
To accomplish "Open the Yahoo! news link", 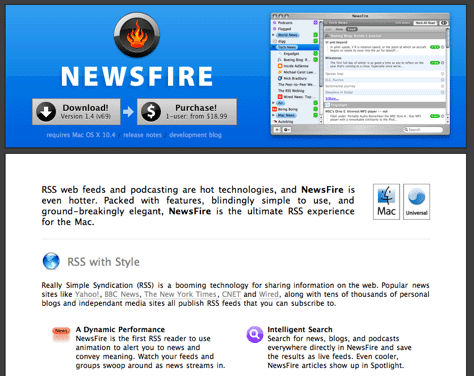I will click(87, 294).
